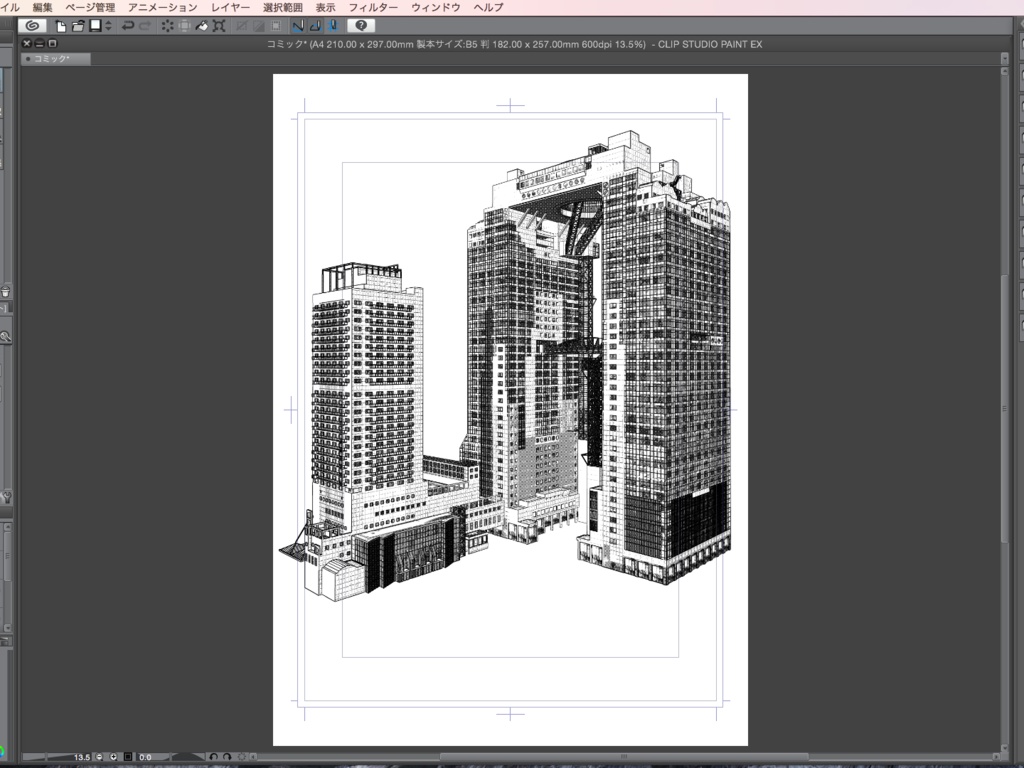Open the レイヤー menu
The height and width of the screenshot is (768, 1024).
point(231,7)
